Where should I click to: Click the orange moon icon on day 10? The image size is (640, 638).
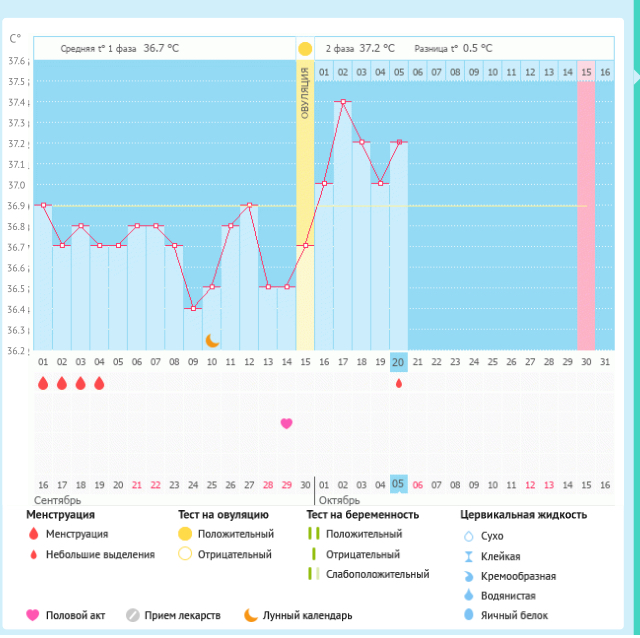point(211,340)
